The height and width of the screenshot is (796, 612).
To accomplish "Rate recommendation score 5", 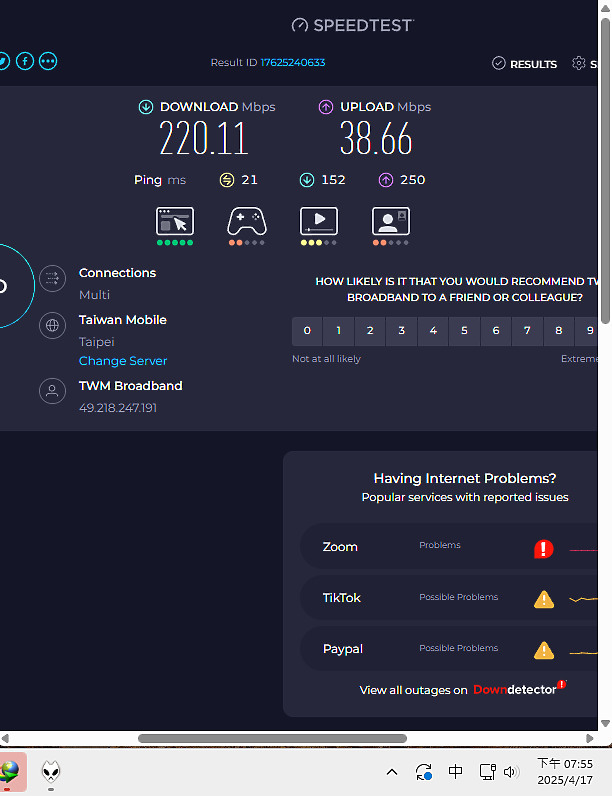I will click(x=464, y=331).
